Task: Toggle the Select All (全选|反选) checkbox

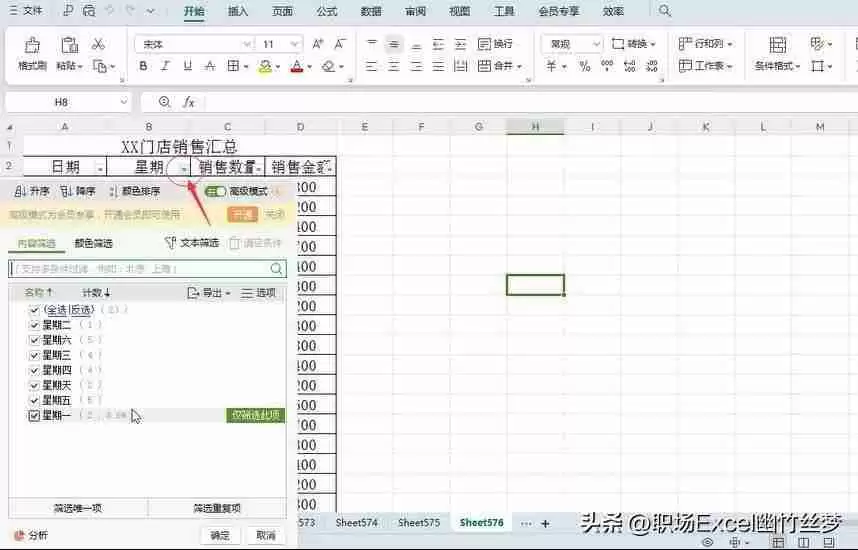Action: 34,310
